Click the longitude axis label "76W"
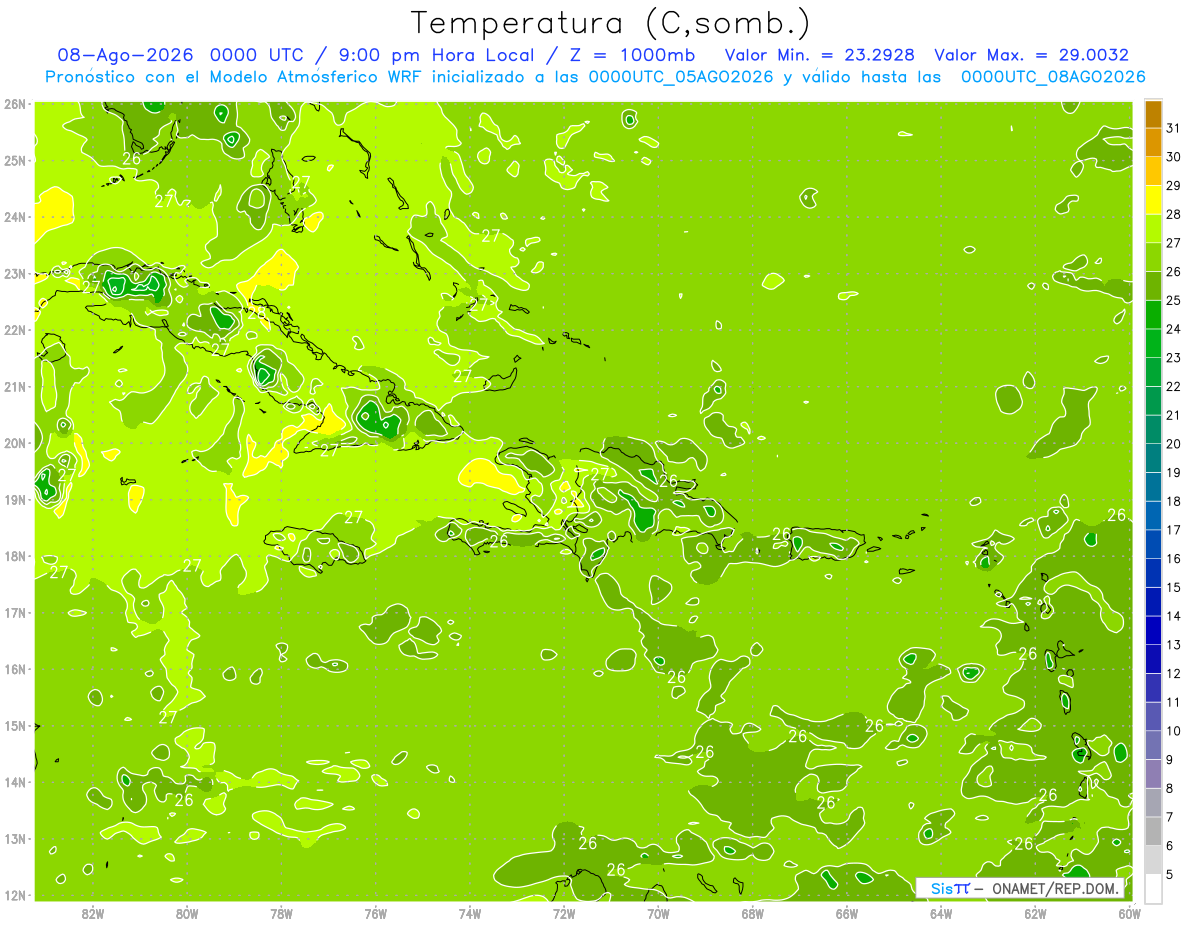This screenshot has height=927, width=1200. tap(376, 913)
